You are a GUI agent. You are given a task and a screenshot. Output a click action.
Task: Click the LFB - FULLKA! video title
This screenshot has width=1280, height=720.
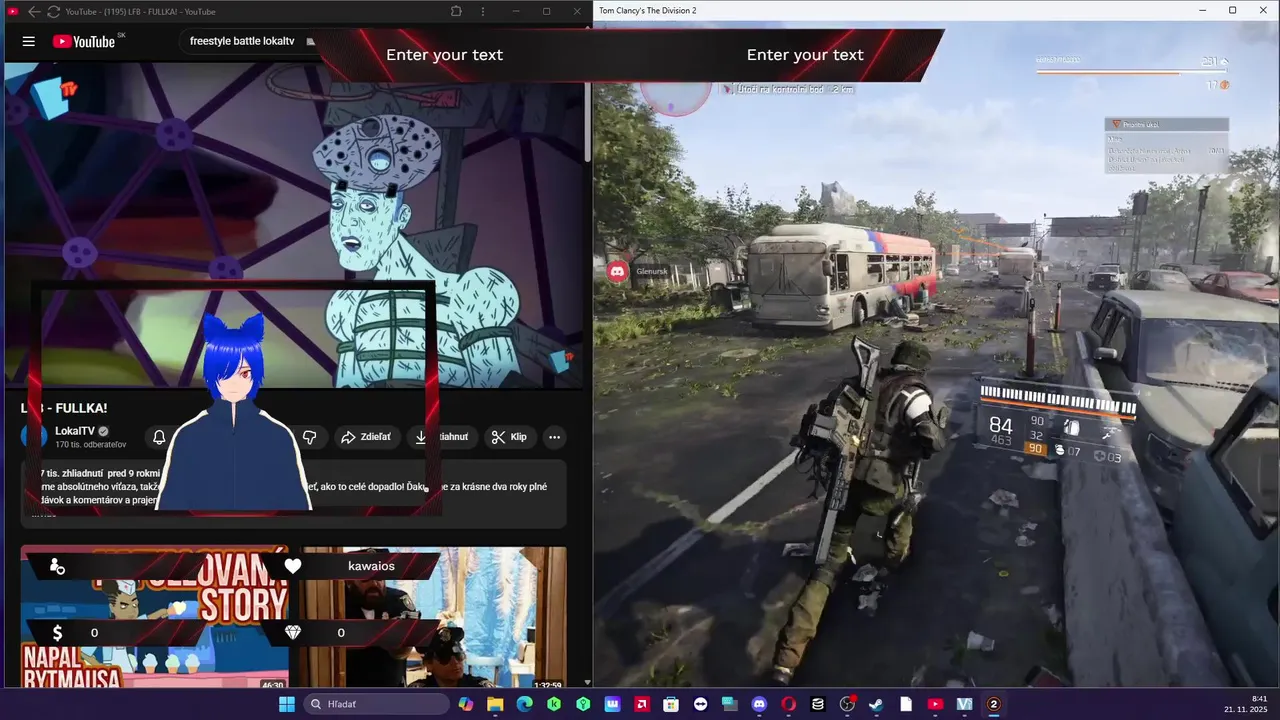click(64, 408)
